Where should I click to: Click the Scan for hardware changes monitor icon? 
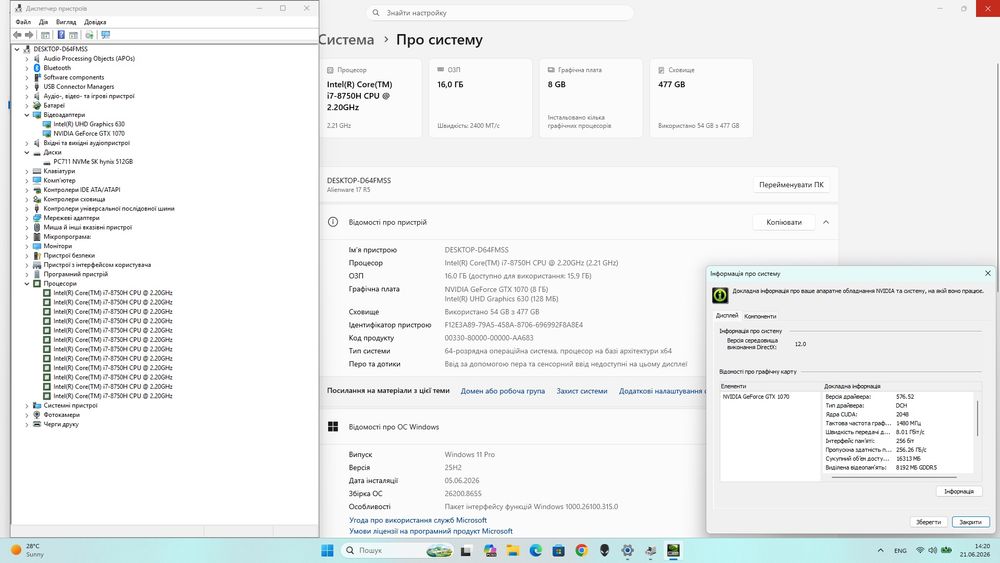tap(106, 35)
